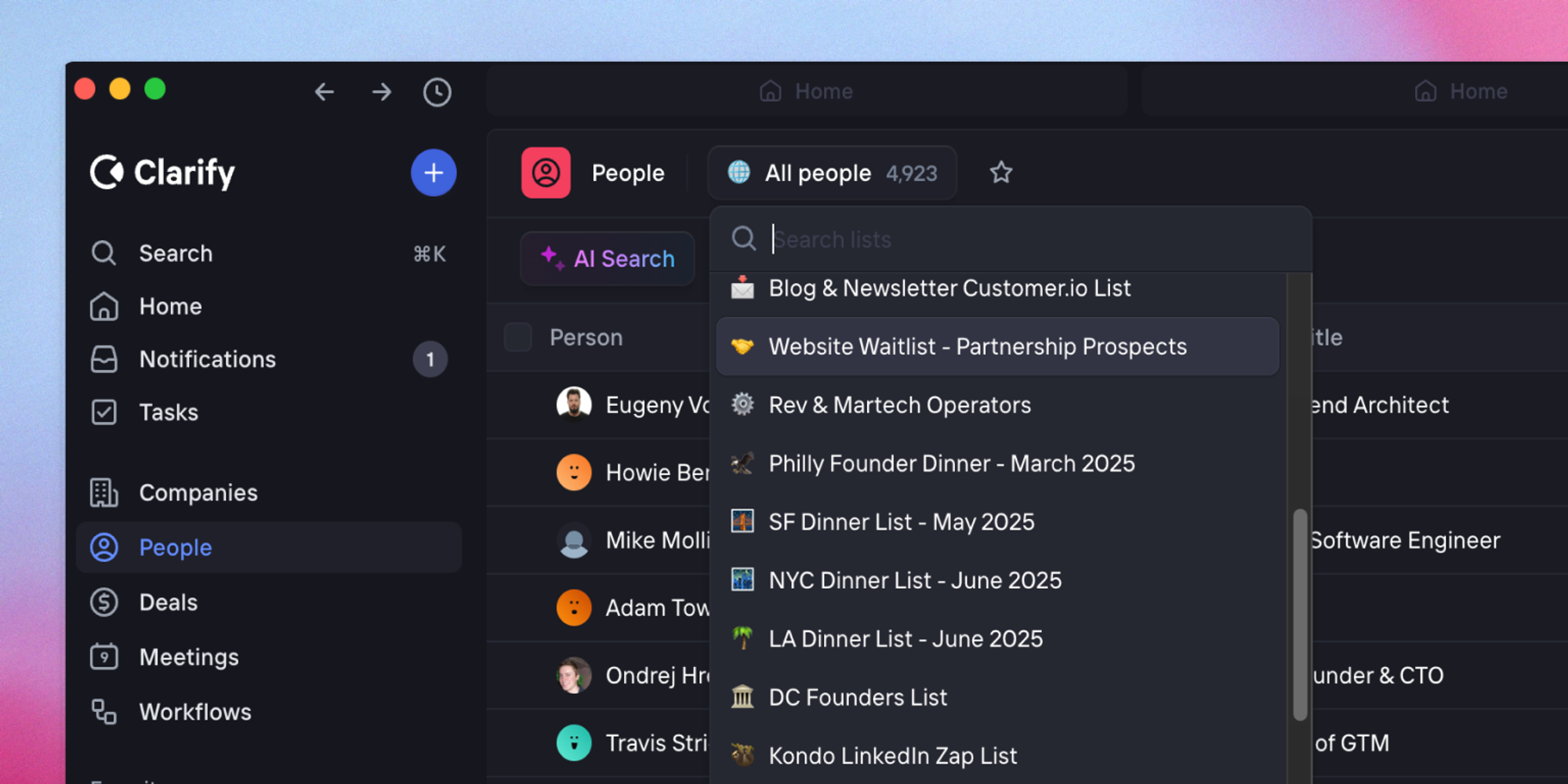The height and width of the screenshot is (784, 1568).
Task: Click the Software Engineer title cell
Action: pyautogui.click(x=1405, y=540)
